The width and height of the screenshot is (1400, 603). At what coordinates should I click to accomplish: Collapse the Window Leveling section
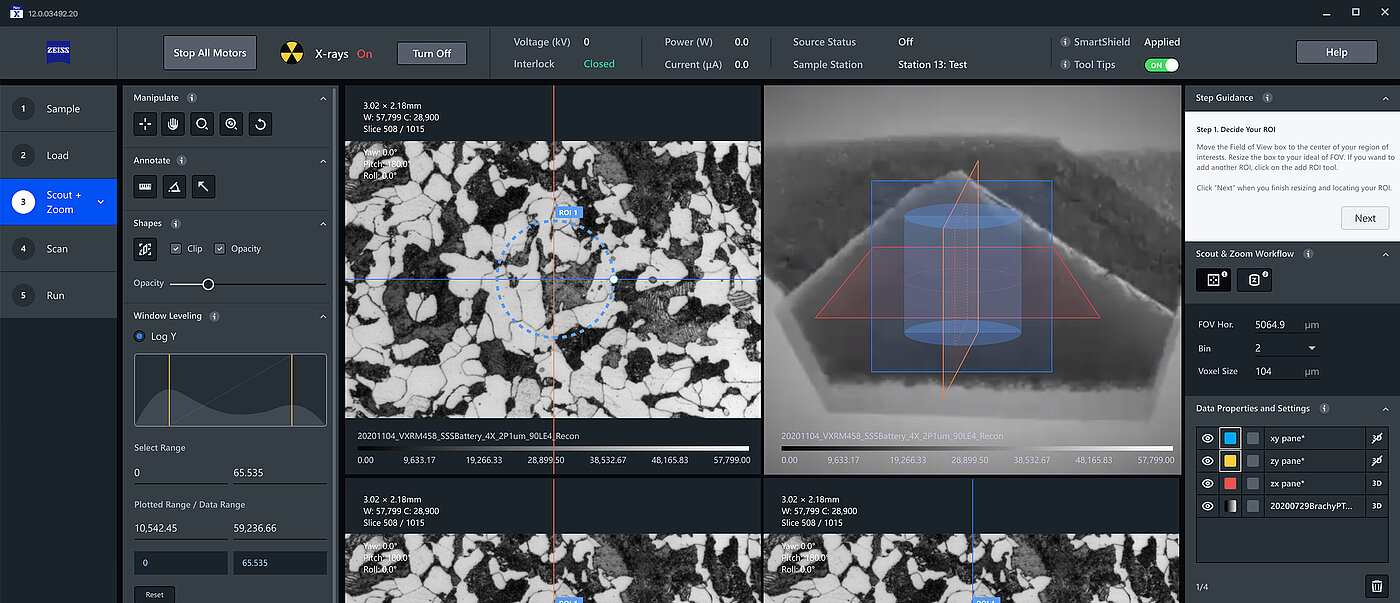click(323, 316)
